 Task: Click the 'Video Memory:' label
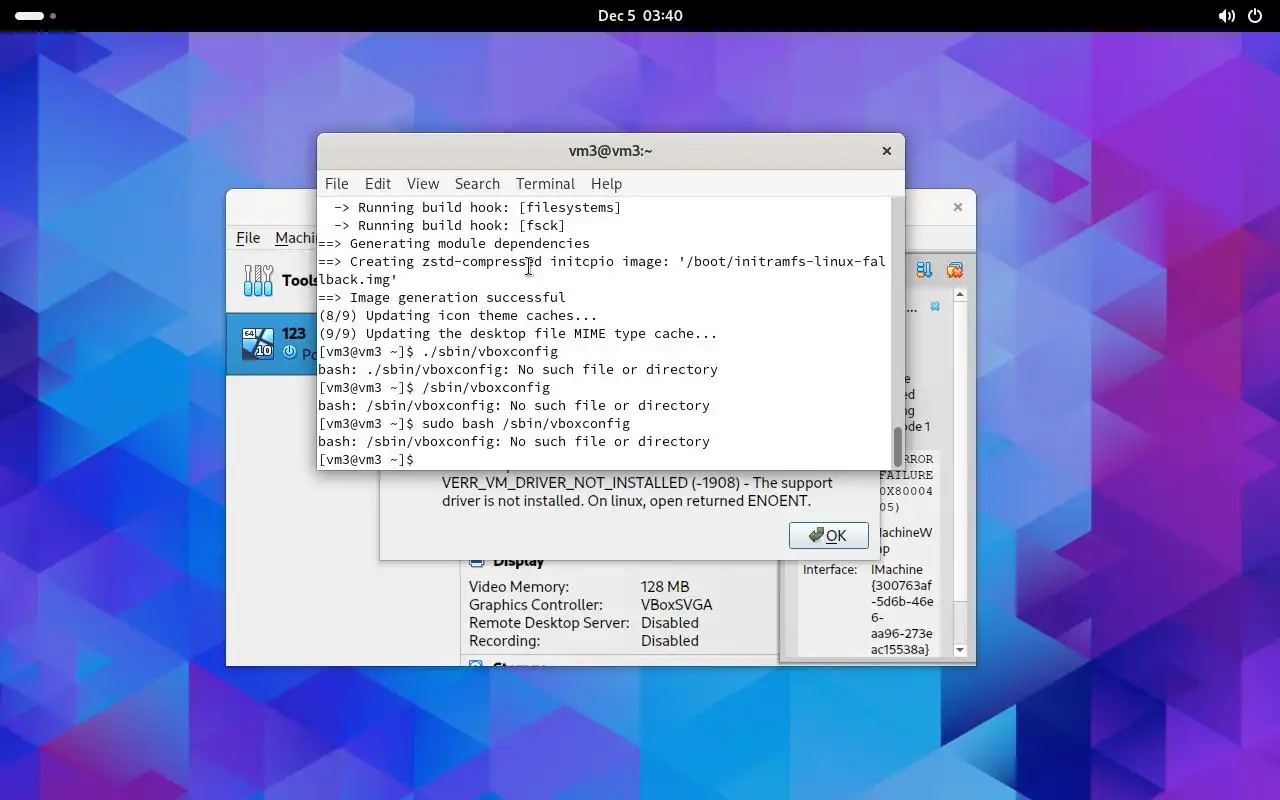pos(519,587)
